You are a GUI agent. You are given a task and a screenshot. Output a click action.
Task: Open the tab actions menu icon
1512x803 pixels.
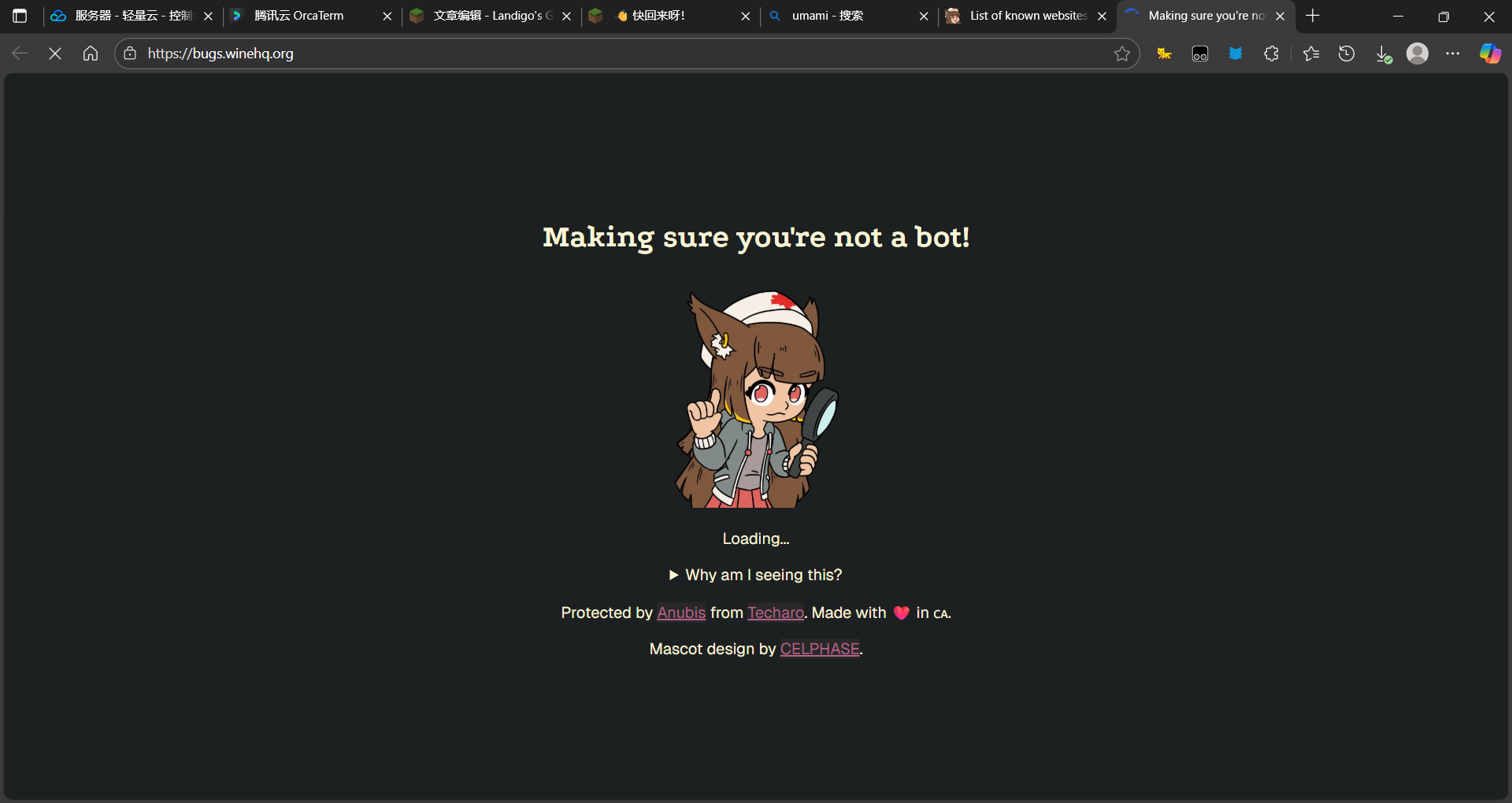click(20, 16)
